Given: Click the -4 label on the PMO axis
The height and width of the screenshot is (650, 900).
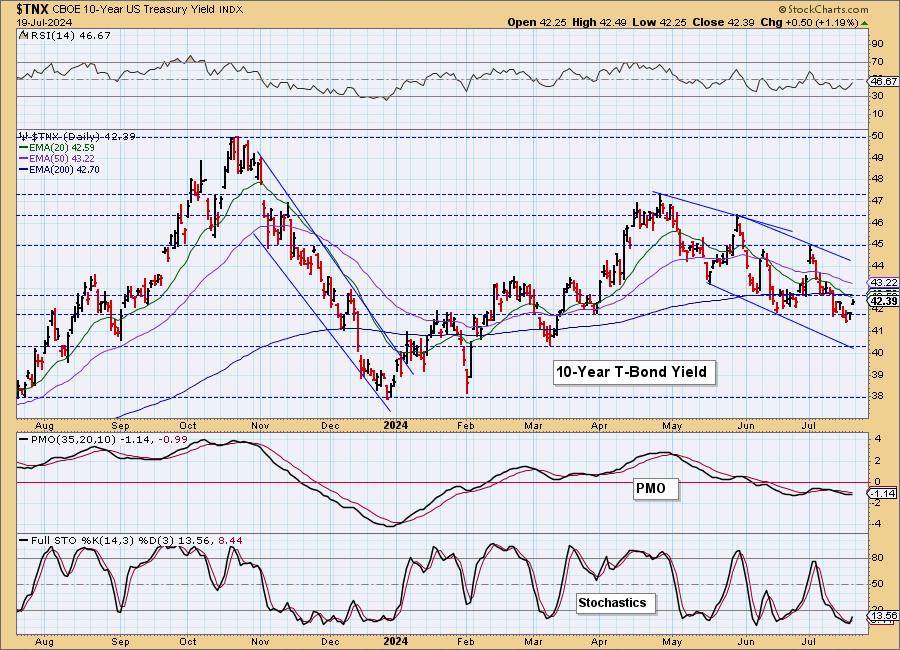Looking at the screenshot, I should pos(876,523).
